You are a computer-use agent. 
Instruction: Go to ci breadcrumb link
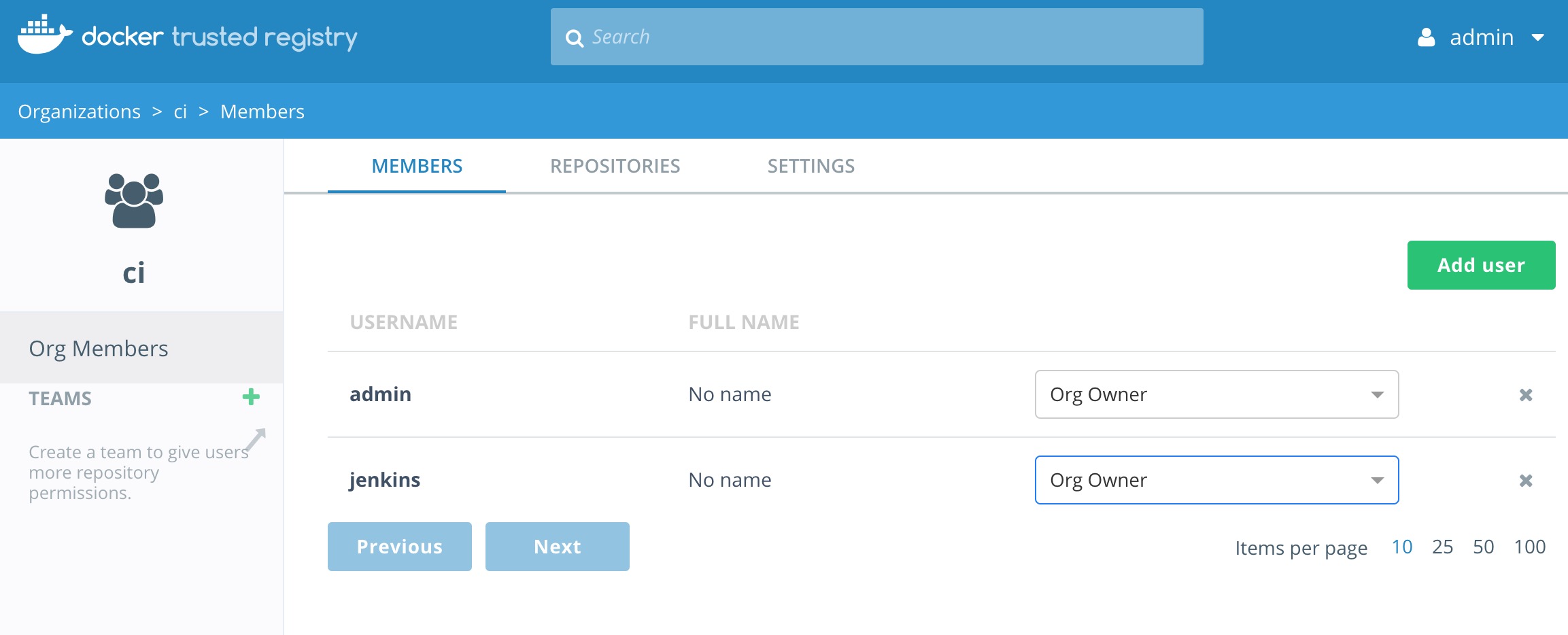180,111
